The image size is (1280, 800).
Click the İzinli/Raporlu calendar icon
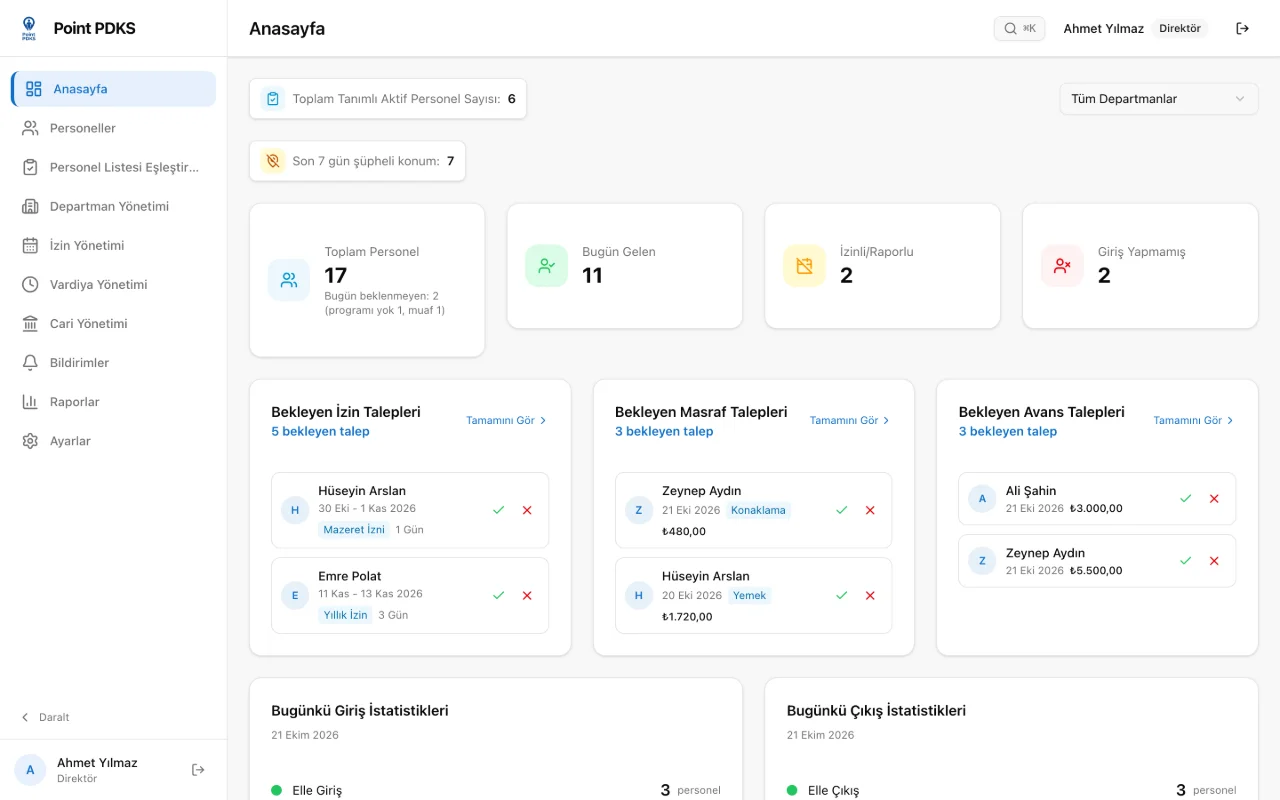coord(804,266)
